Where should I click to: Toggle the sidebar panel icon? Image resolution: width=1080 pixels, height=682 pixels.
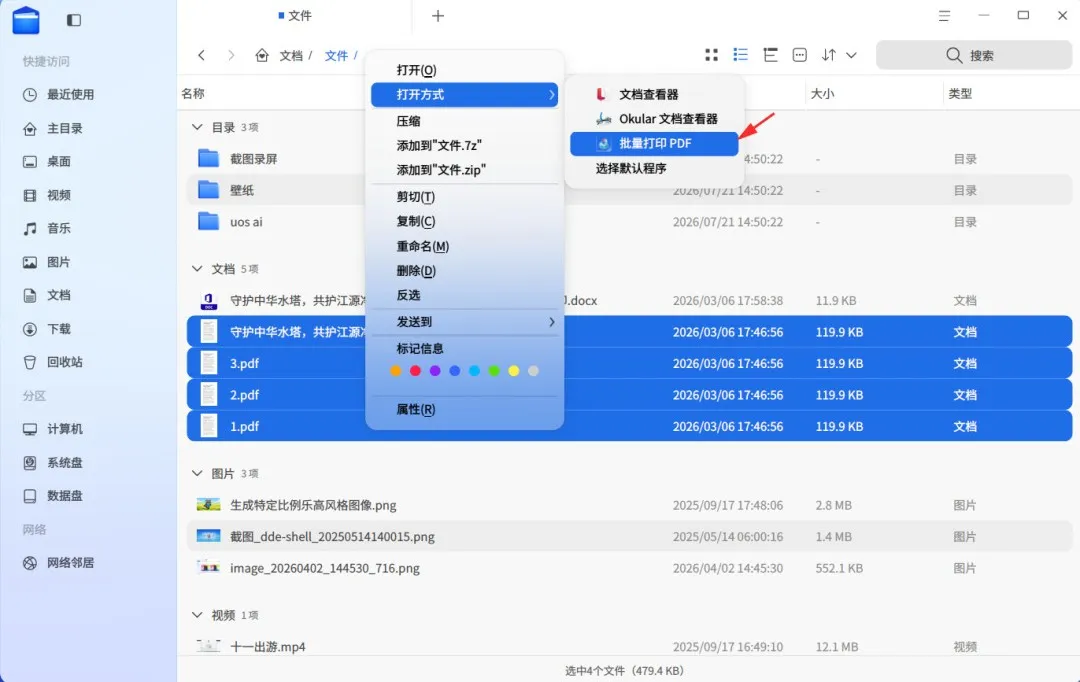click(74, 20)
